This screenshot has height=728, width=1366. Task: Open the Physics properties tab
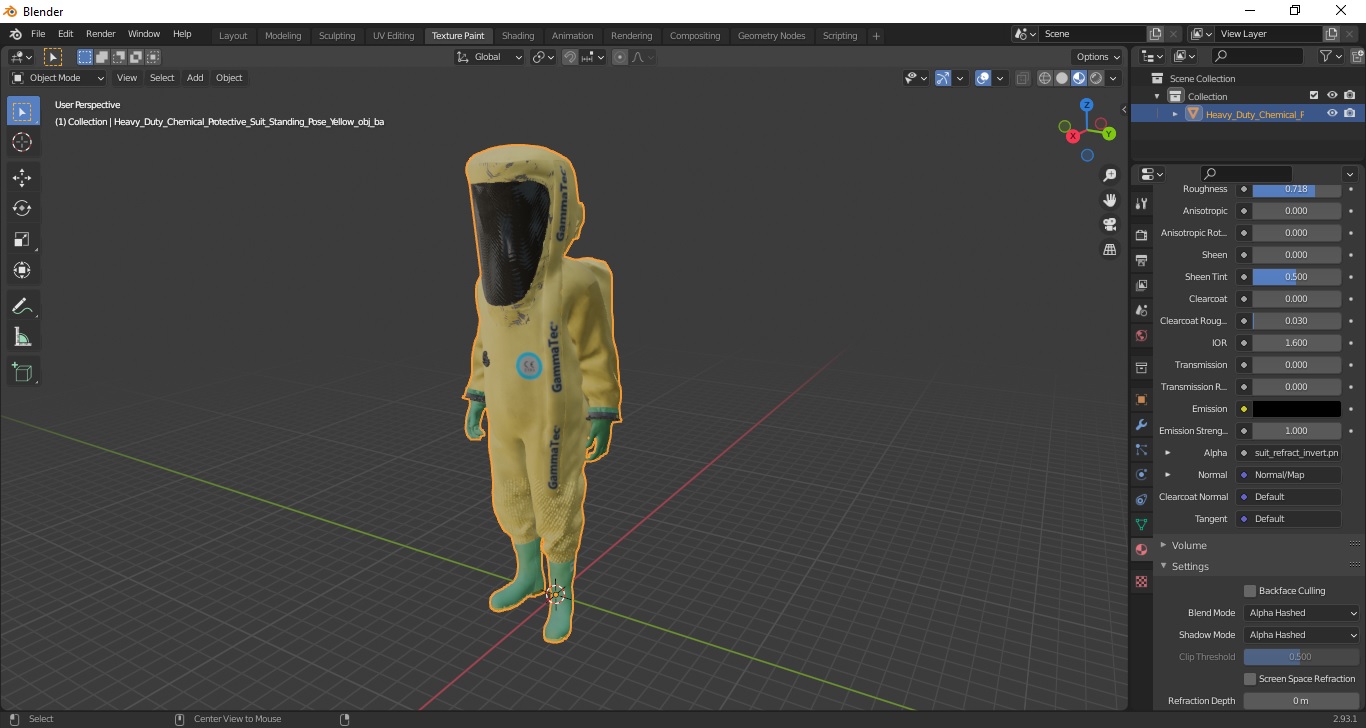[1141, 474]
